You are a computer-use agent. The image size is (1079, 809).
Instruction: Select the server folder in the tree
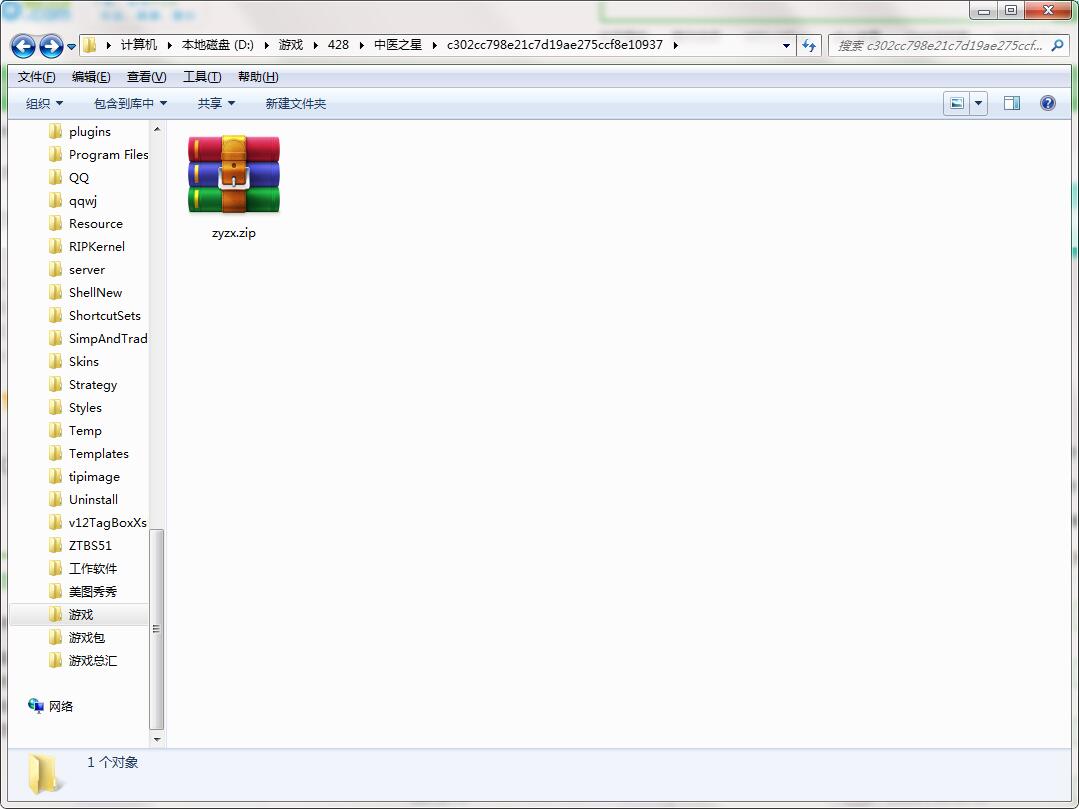[77, 270]
